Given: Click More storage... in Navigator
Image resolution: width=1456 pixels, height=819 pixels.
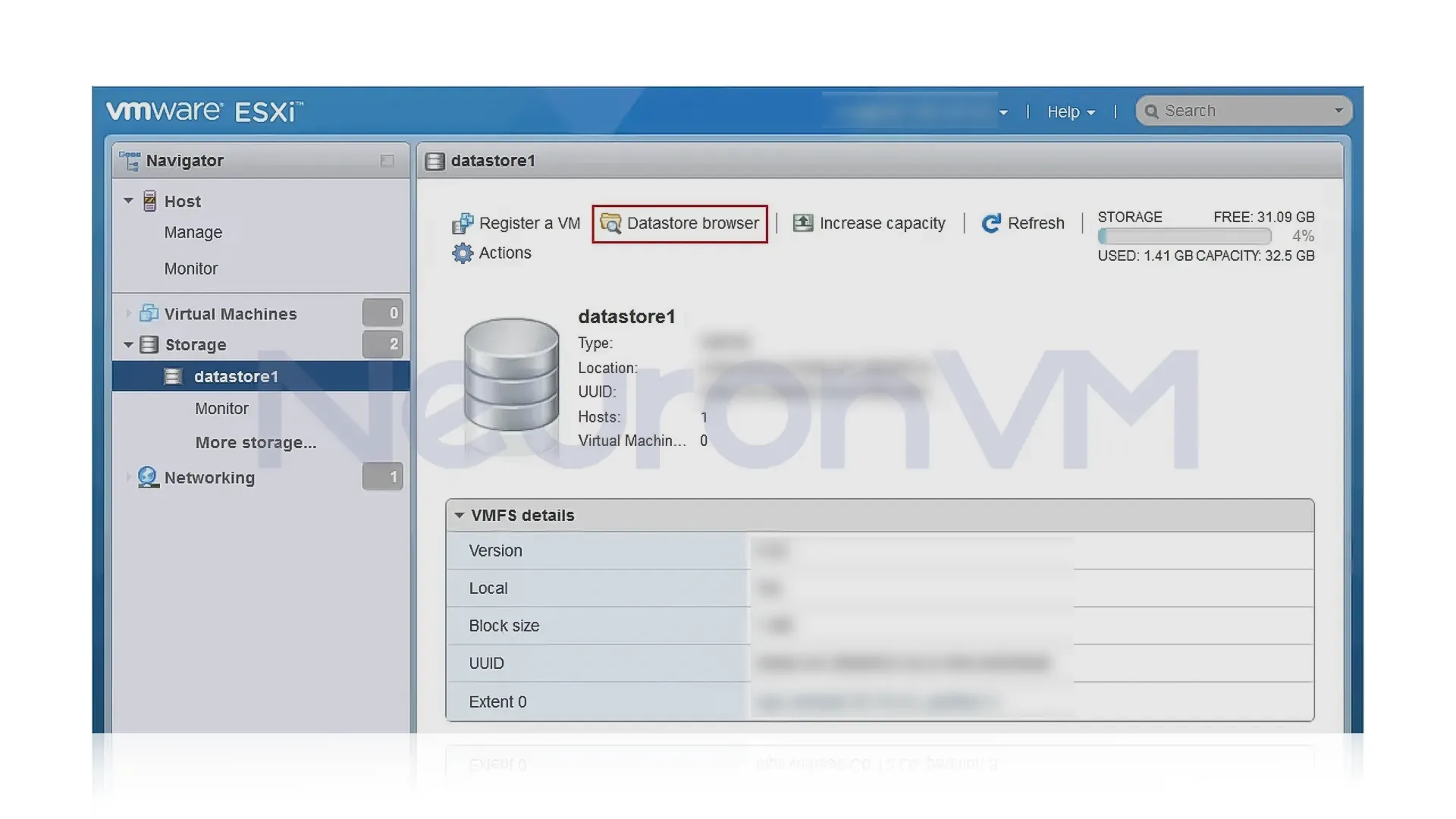Looking at the screenshot, I should [x=256, y=443].
